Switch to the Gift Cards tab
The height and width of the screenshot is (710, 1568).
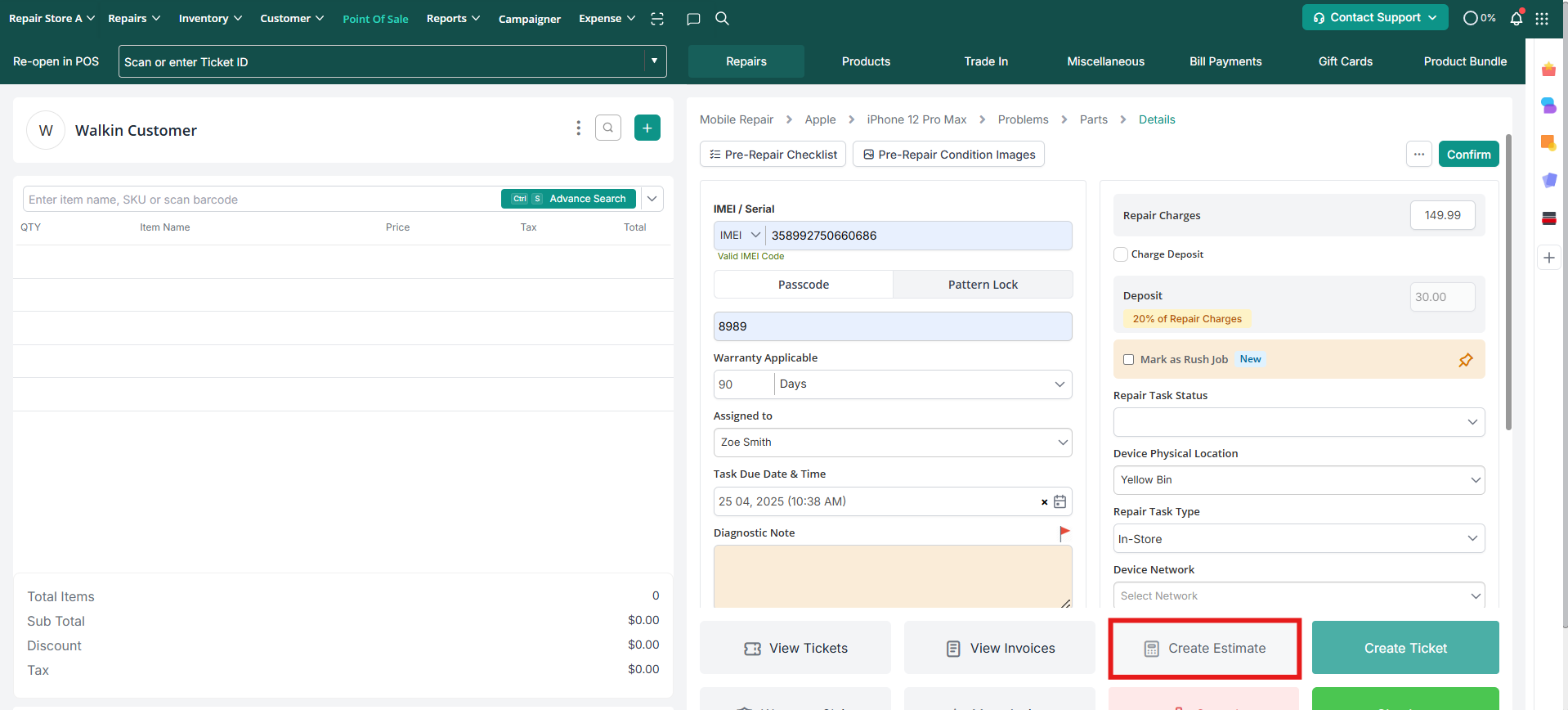point(1346,61)
